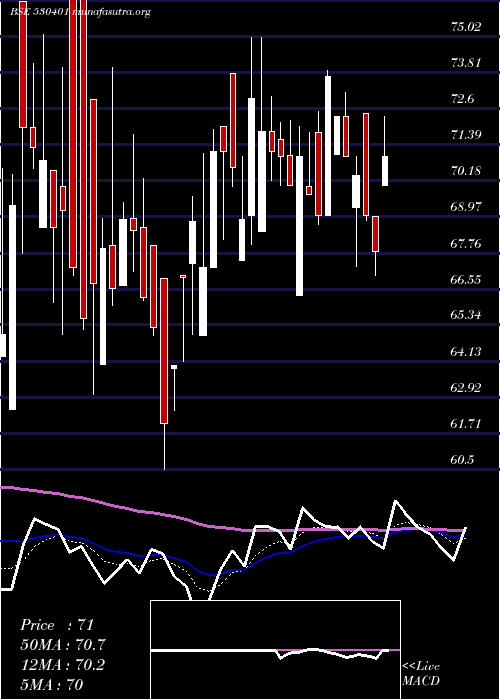Click the 68.97 price axis label
500x700 pixels.
pyautogui.click(x=466, y=207)
